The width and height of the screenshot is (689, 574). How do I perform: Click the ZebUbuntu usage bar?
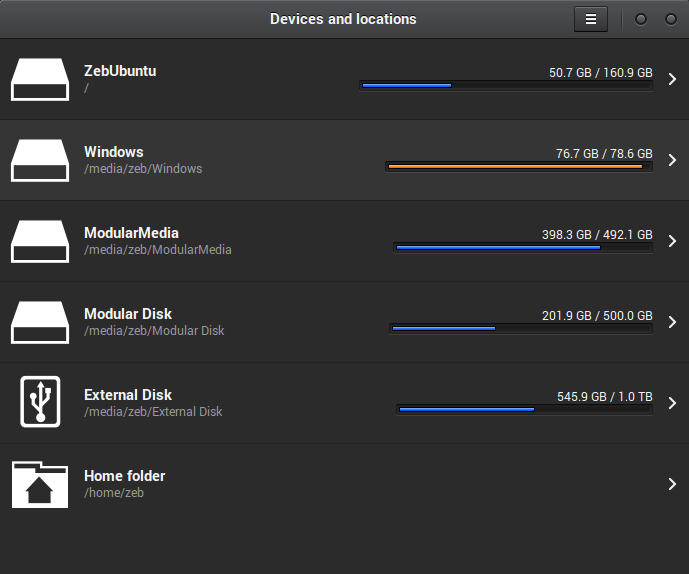coord(506,86)
